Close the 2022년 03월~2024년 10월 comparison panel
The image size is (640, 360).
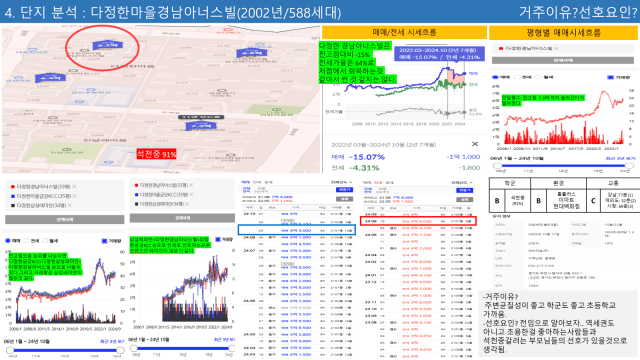pyautogui.click(x=475, y=144)
